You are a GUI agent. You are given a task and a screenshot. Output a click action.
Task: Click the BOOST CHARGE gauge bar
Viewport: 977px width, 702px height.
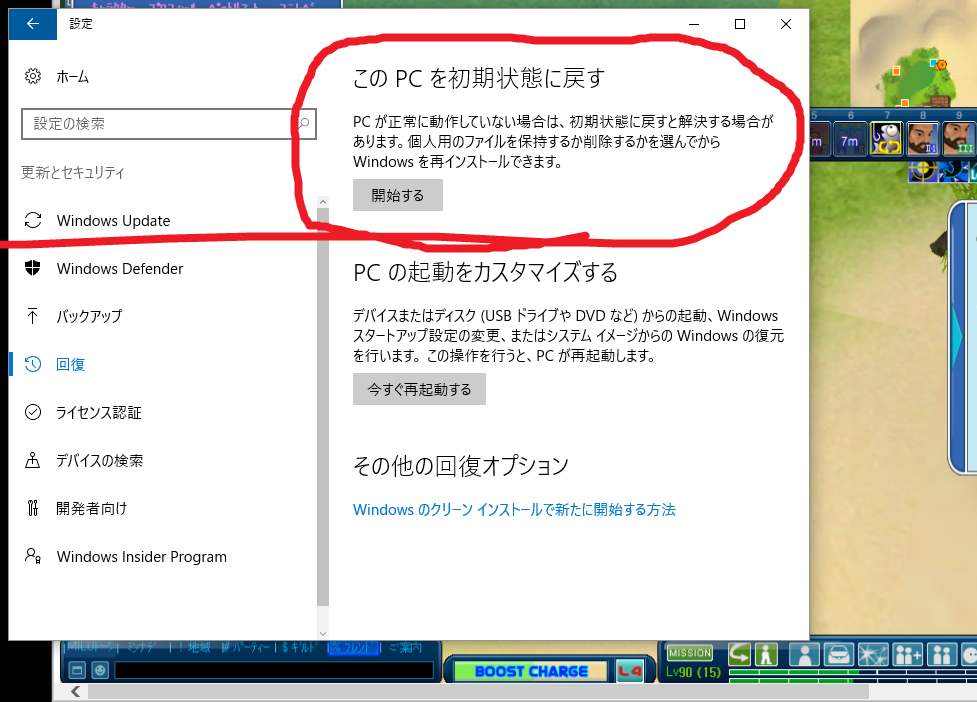click(530, 671)
